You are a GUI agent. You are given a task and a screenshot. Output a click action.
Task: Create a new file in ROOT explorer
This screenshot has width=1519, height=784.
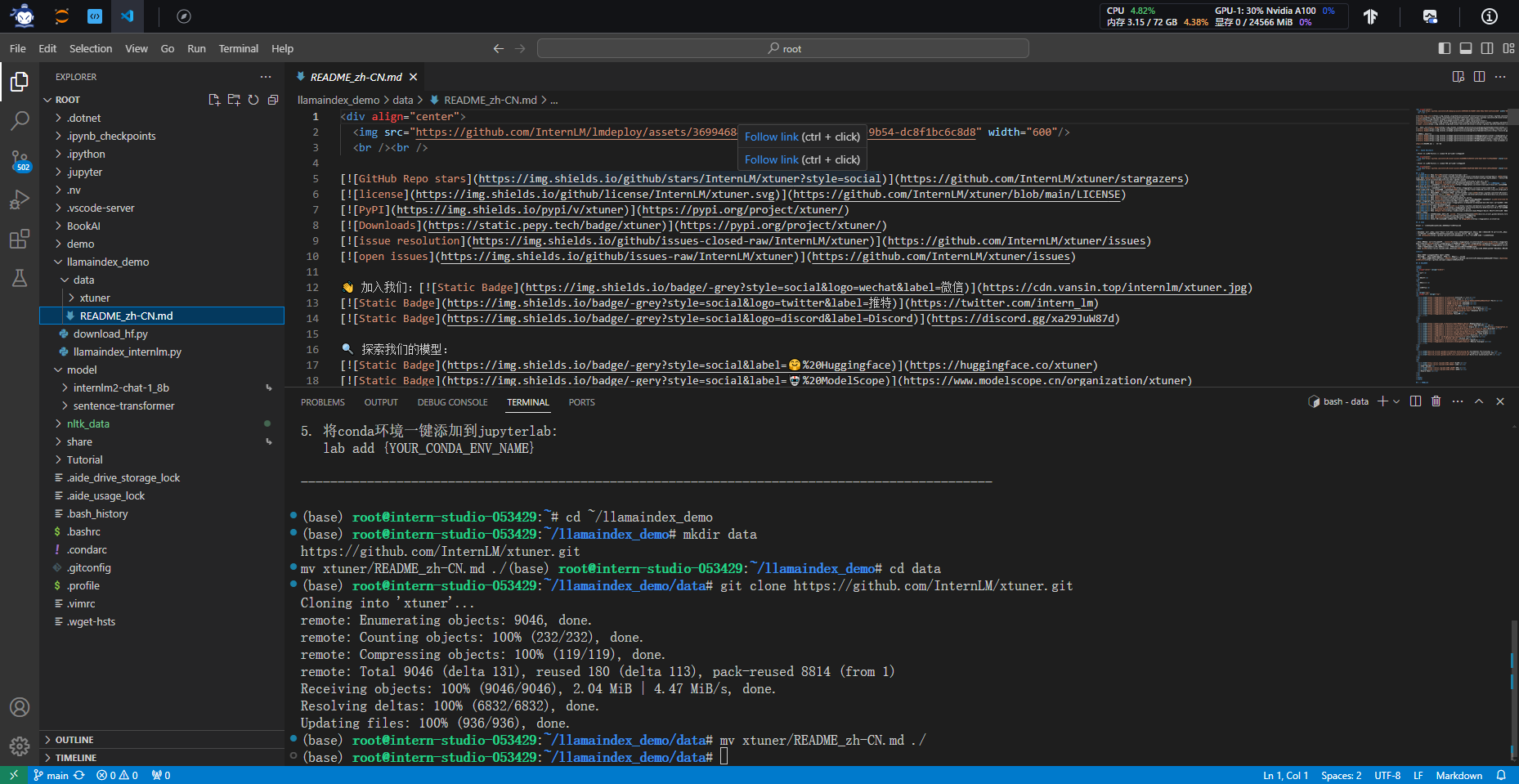coord(214,100)
